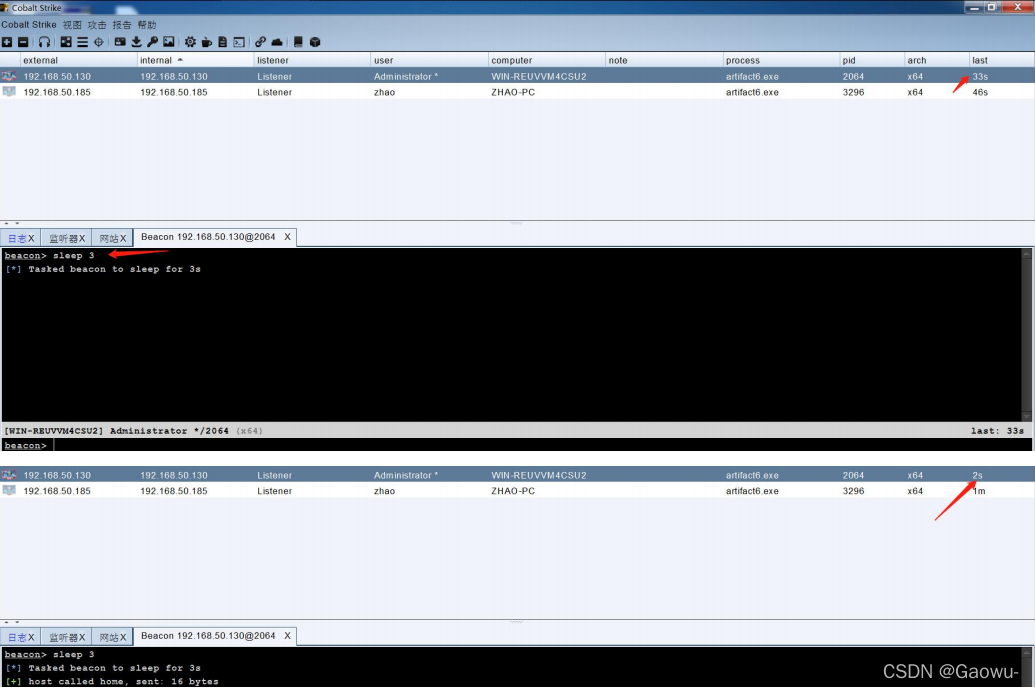The image size is (1035, 689).
Task: Open the 帮助 menu
Action: click(x=147, y=24)
